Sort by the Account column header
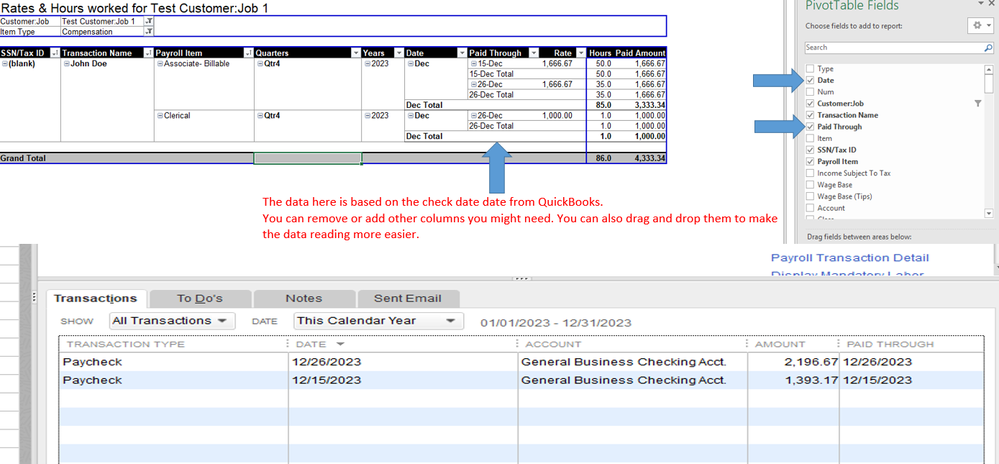This screenshot has height=464, width=999. (632, 344)
